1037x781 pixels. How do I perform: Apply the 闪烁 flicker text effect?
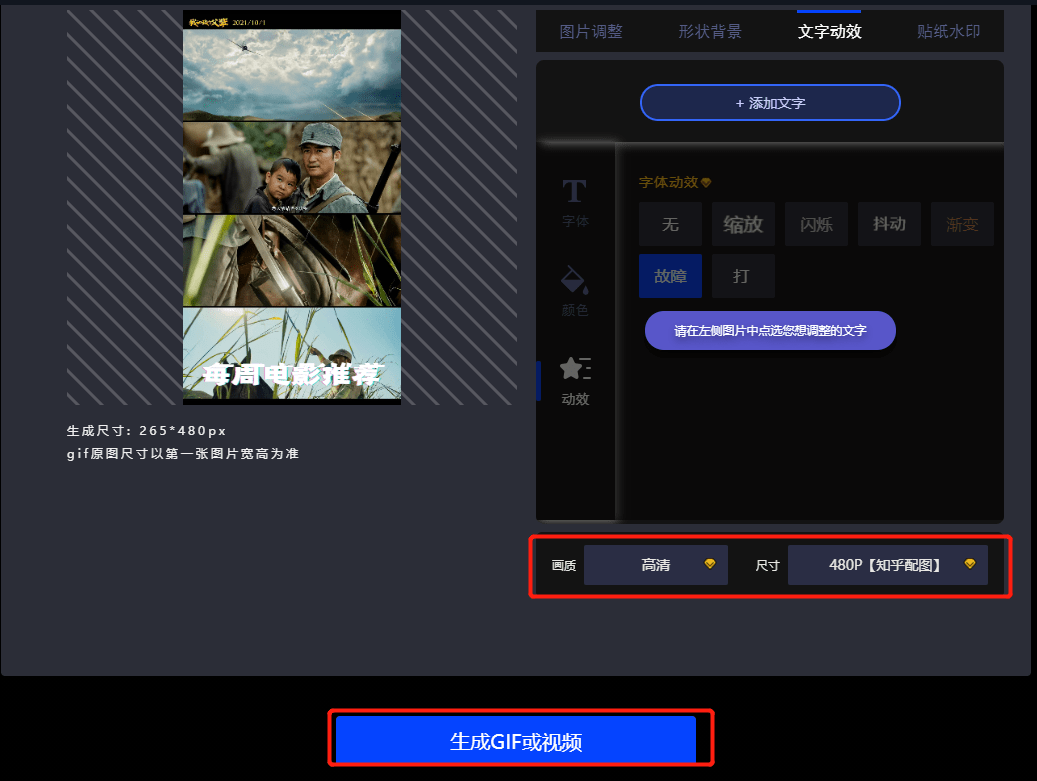[816, 224]
